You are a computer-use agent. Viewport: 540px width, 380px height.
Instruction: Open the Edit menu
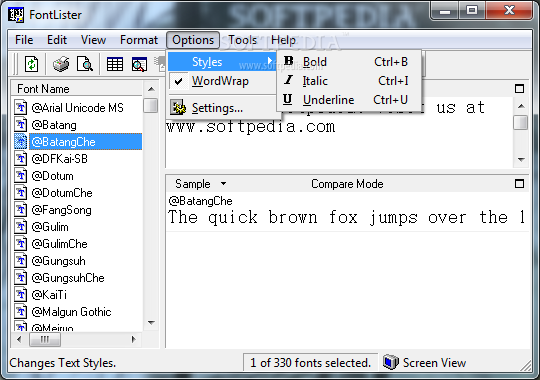(57, 40)
